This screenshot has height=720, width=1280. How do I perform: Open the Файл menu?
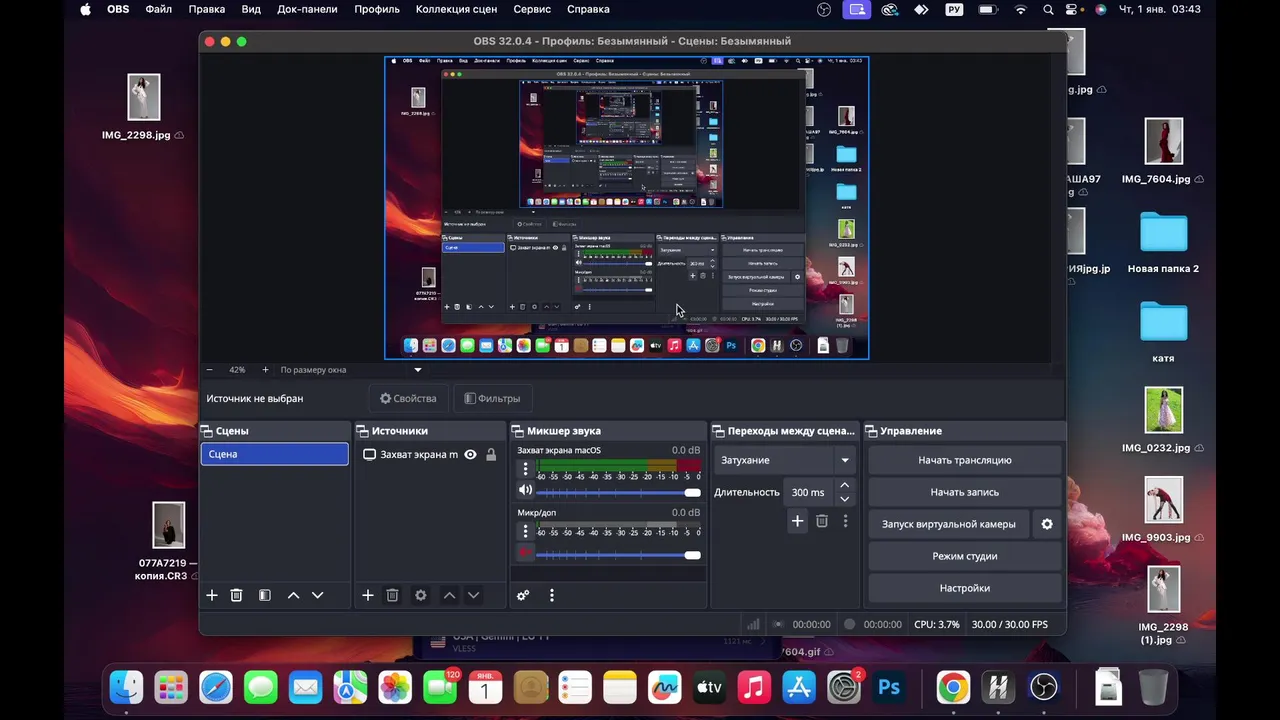pyautogui.click(x=158, y=9)
